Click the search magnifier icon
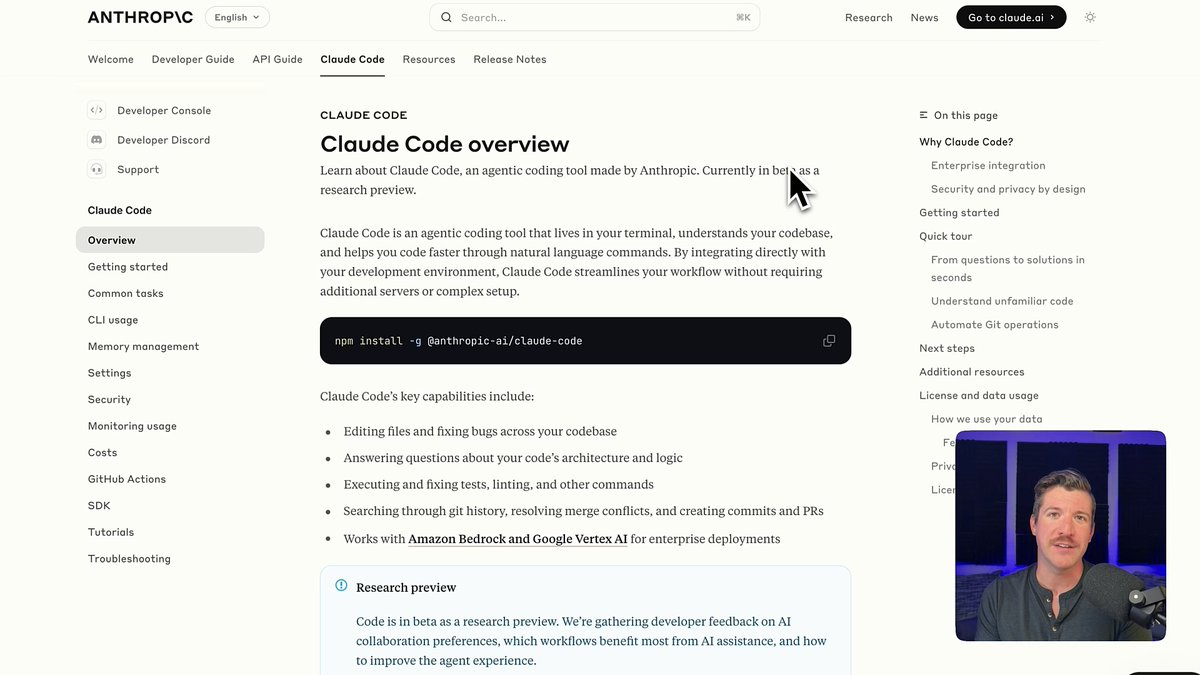1200x675 pixels. pyautogui.click(x=446, y=17)
